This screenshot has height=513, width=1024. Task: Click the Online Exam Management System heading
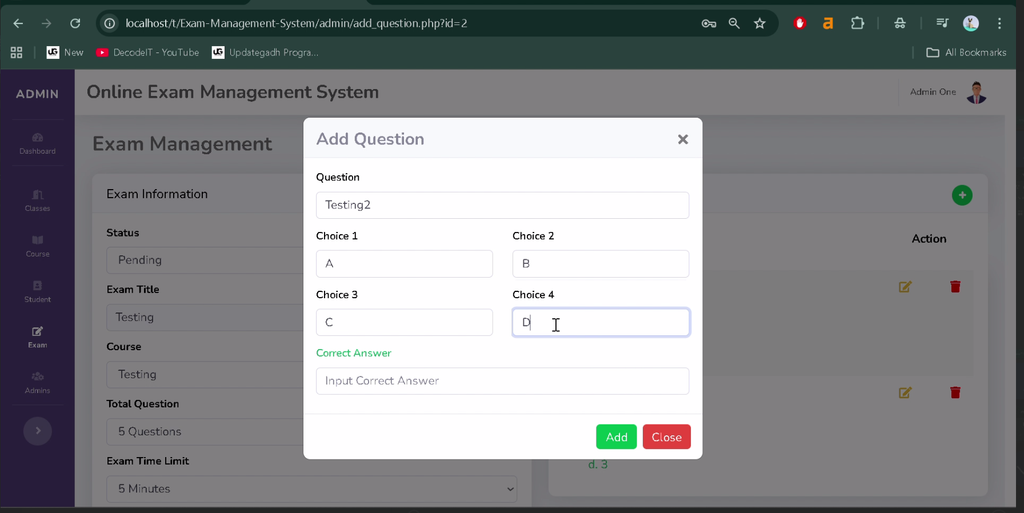tap(232, 92)
